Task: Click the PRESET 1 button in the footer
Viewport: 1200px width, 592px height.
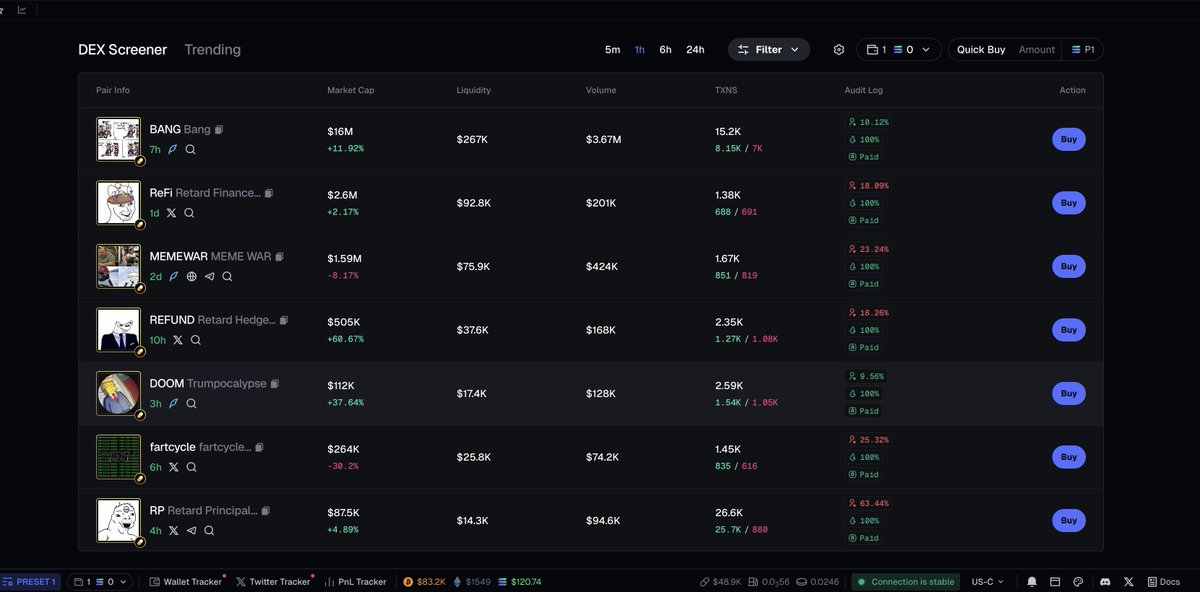Action: (x=30, y=582)
